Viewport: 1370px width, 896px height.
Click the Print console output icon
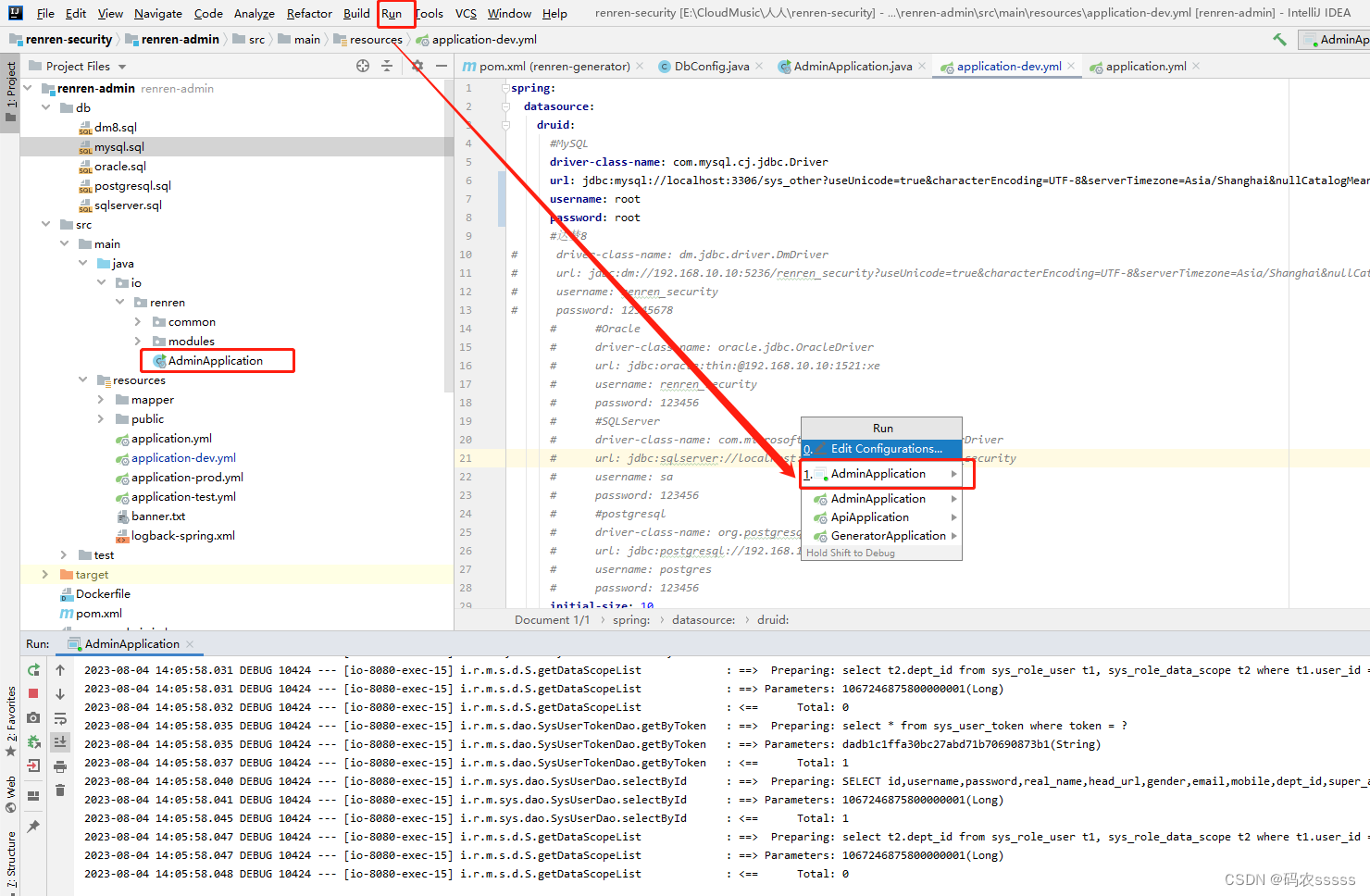point(60,765)
